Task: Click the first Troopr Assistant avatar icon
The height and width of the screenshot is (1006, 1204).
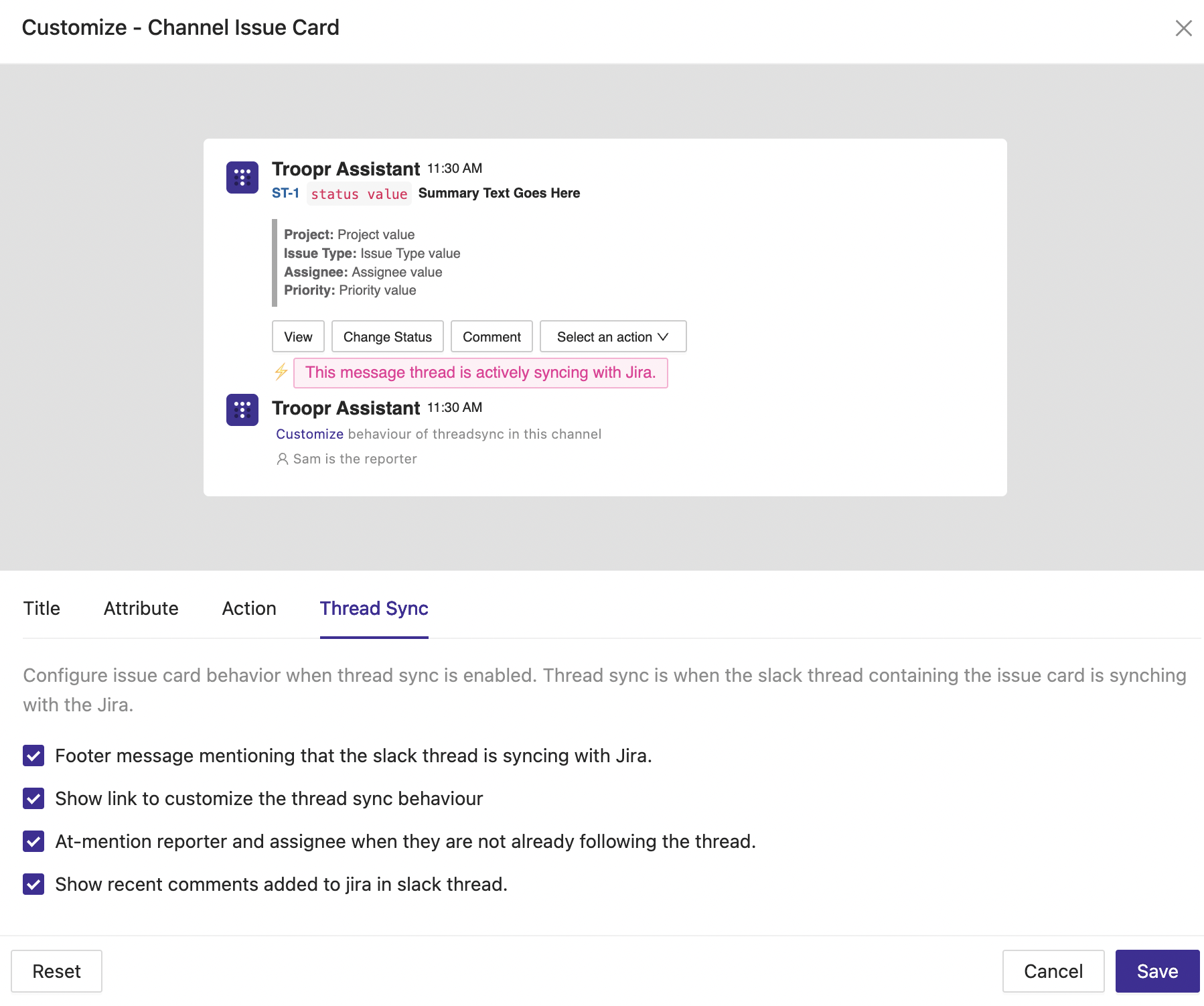Action: [x=242, y=177]
